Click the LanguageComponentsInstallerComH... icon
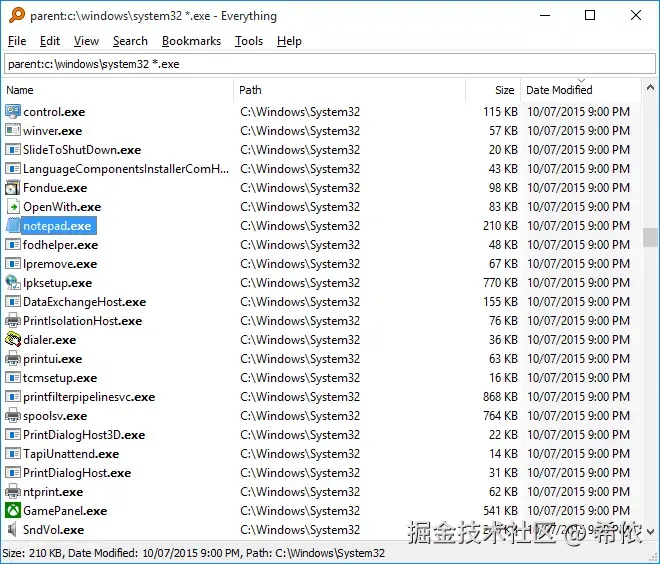Image resolution: width=660 pixels, height=564 pixels. [x=13, y=169]
